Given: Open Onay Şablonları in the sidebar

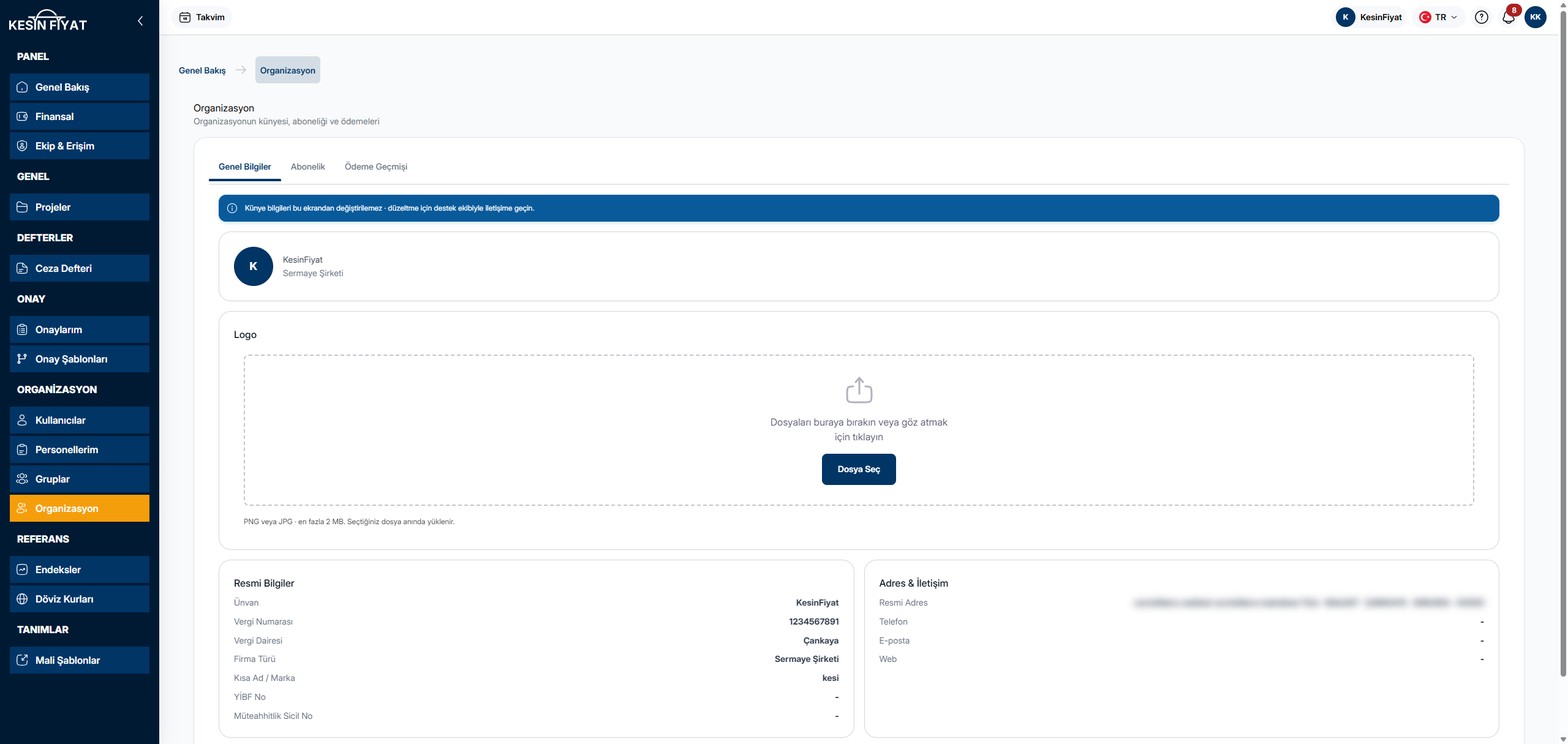Looking at the screenshot, I should pos(79,359).
